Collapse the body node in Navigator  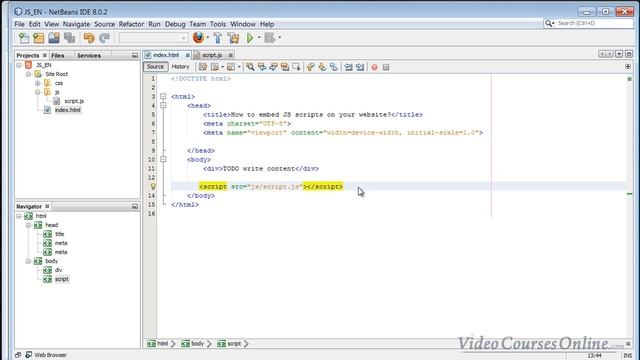(x=28, y=261)
